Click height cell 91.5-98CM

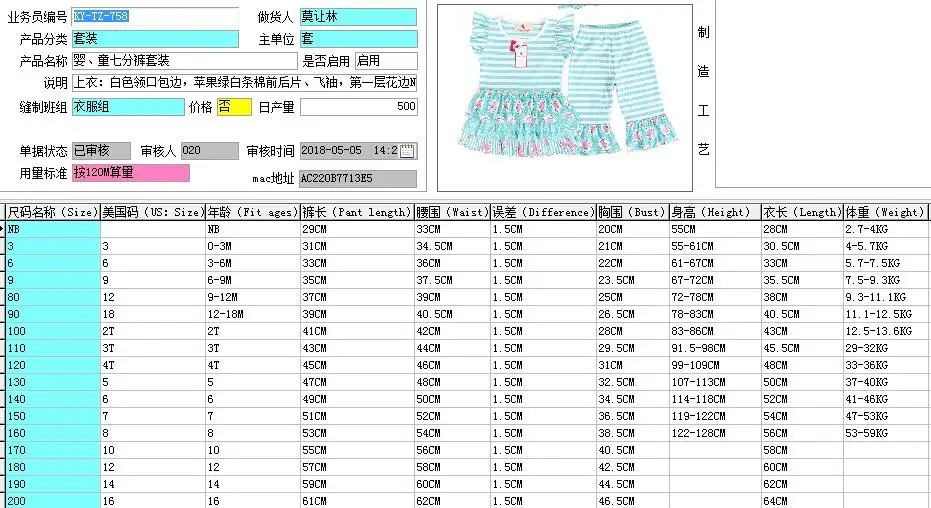(x=715, y=348)
